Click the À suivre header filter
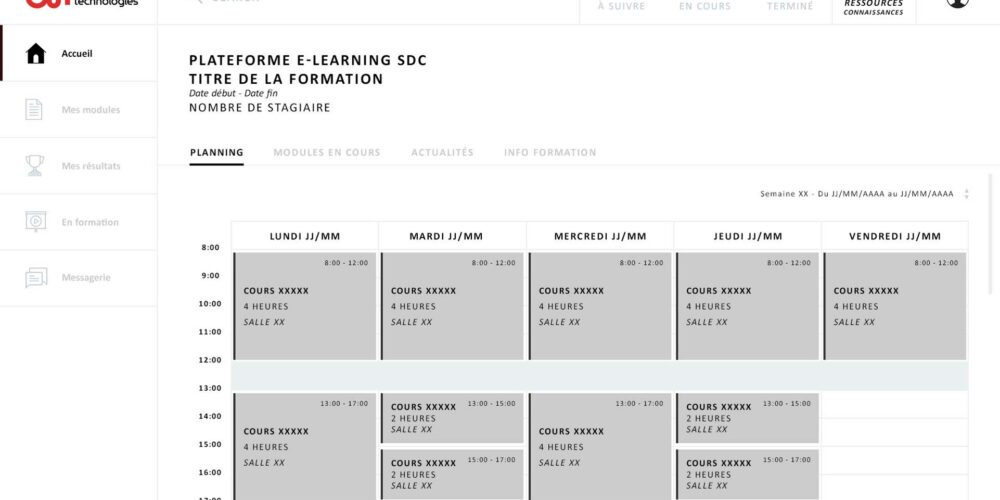The image size is (1000, 500). click(621, 7)
